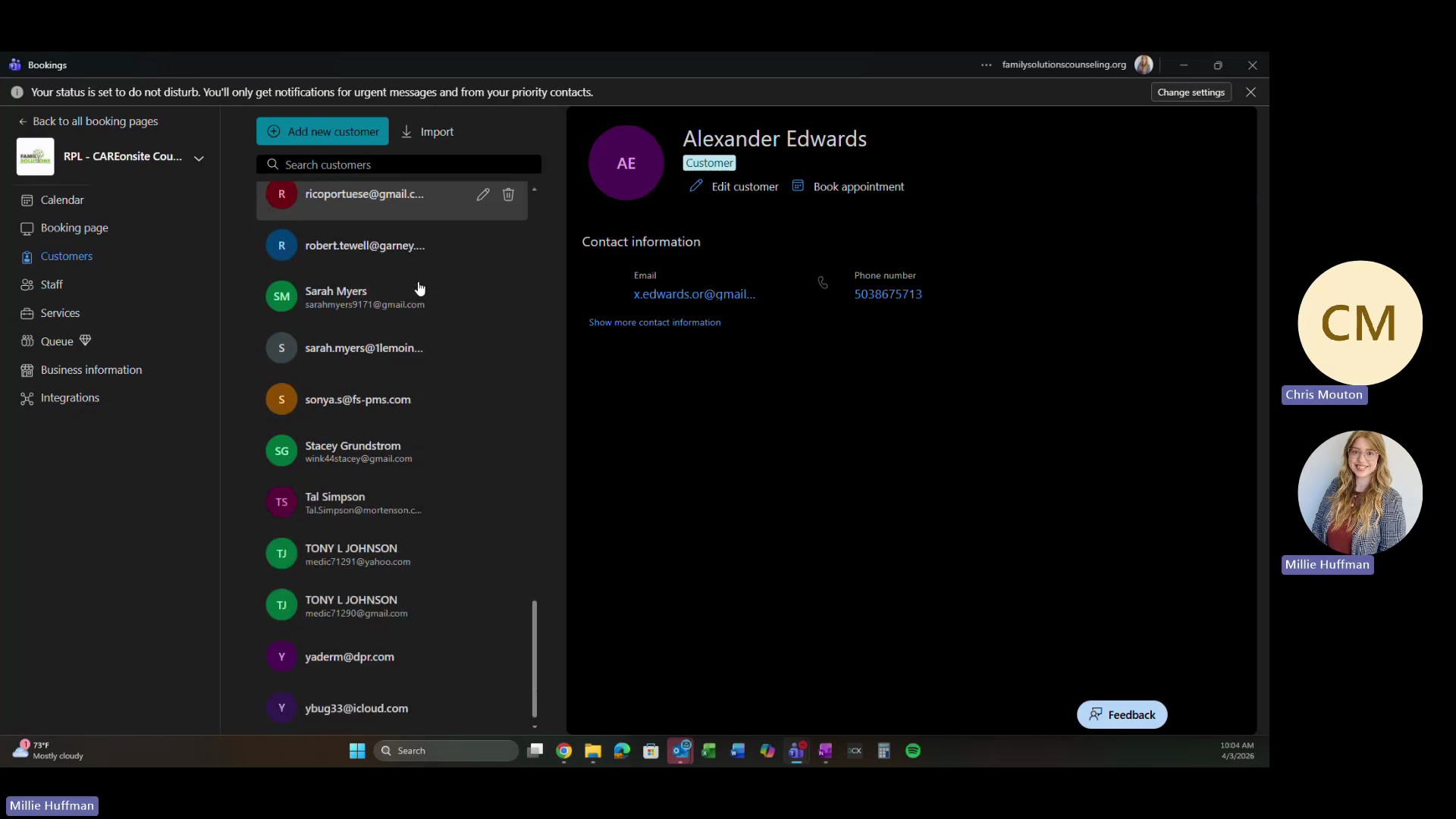
Task: Open the Feedback button
Action: point(1122,714)
